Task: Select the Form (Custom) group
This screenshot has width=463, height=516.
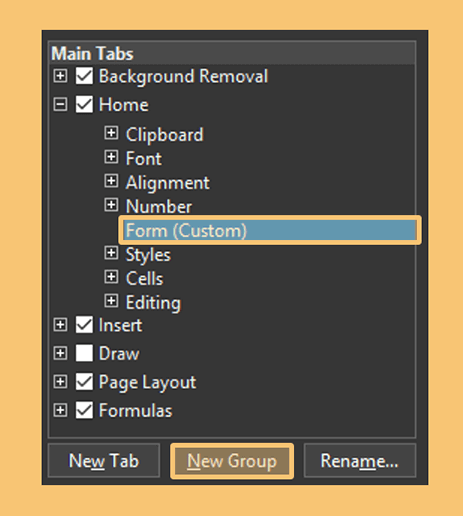Action: [x=270, y=230]
